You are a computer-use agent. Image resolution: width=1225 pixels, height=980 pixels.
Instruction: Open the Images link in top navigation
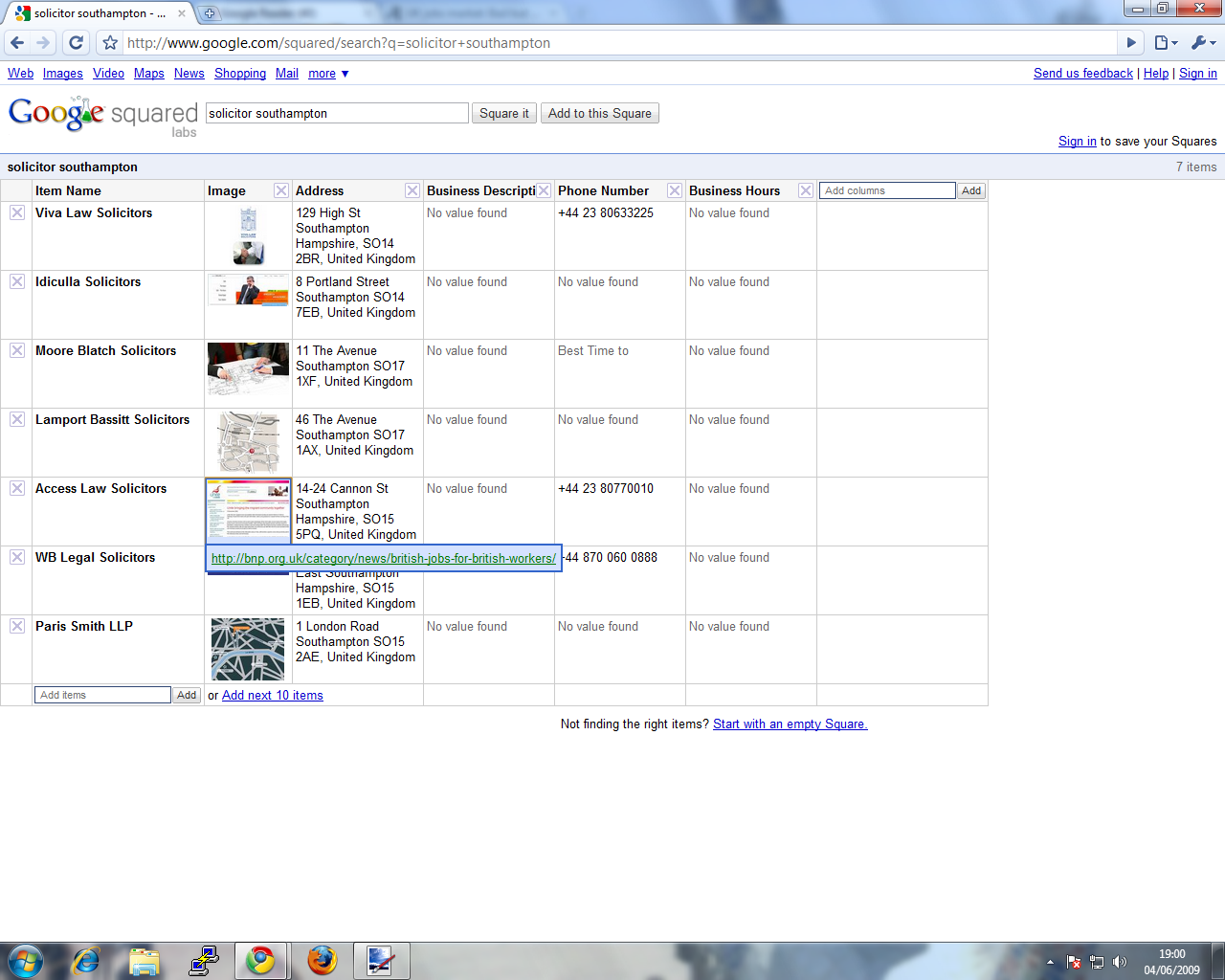coord(62,74)
